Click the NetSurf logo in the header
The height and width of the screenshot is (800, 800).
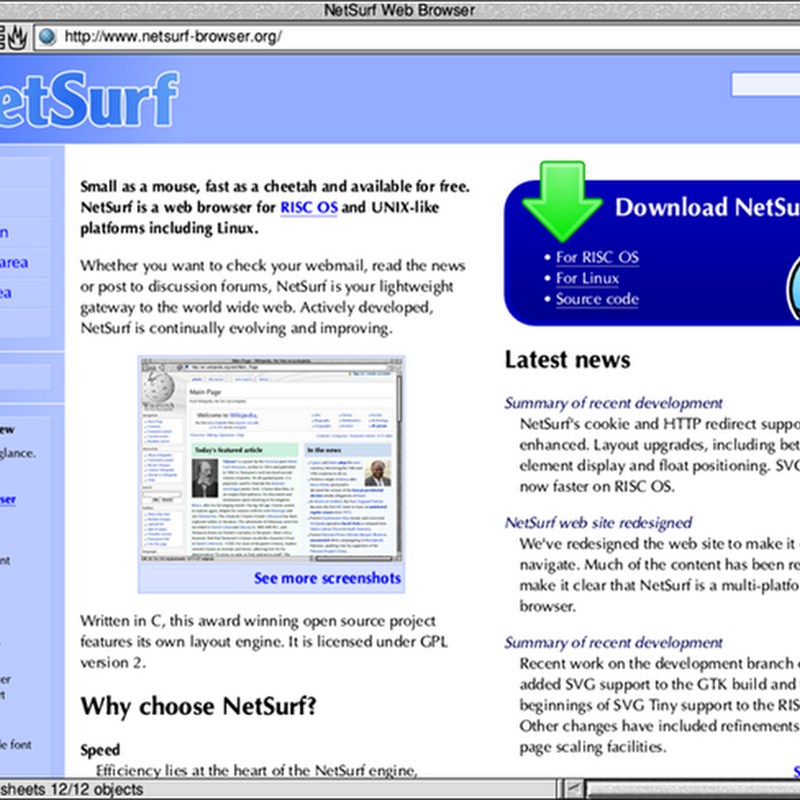coord(89,99)
